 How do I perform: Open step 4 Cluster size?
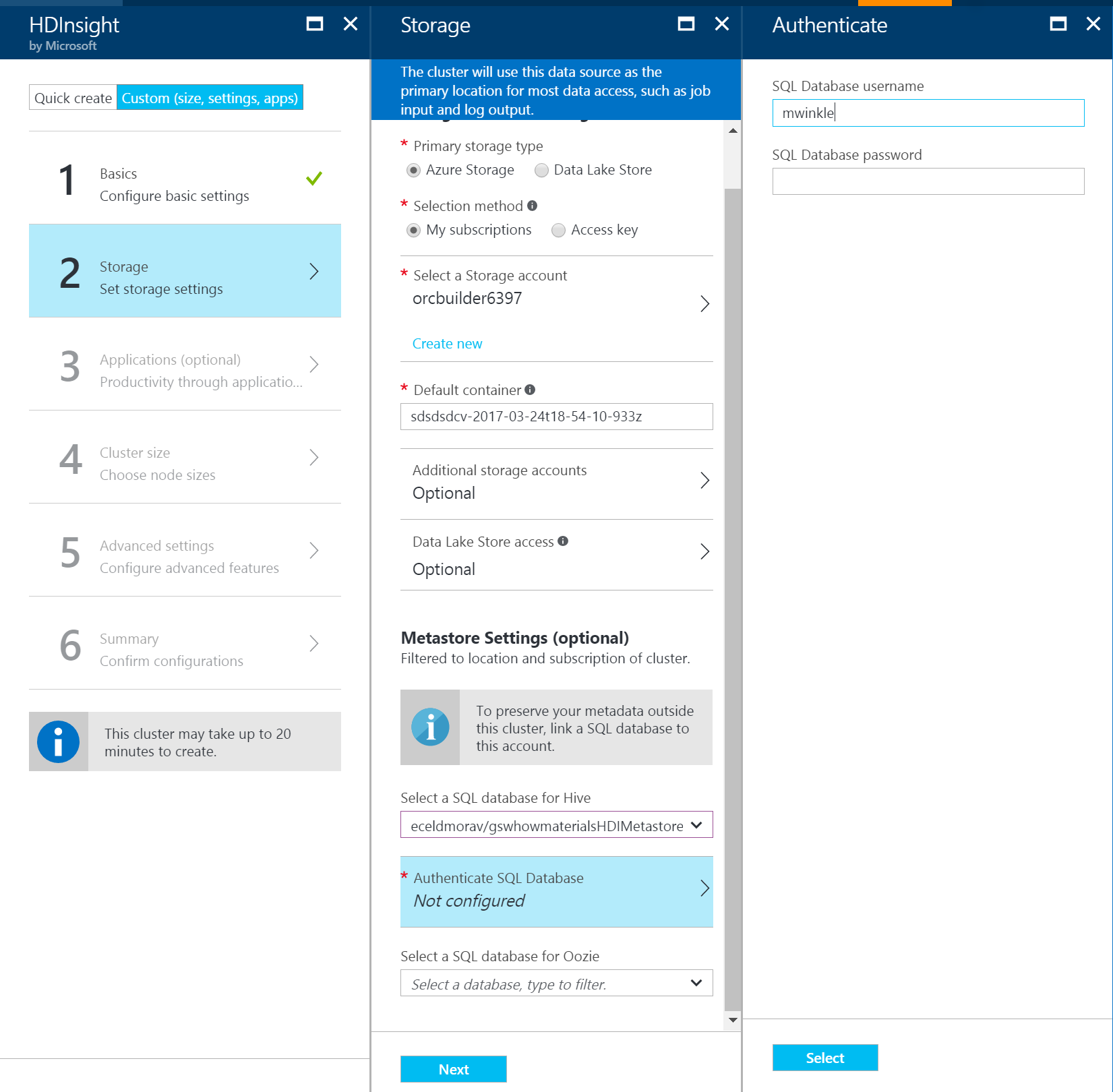(x=185, y=457)
